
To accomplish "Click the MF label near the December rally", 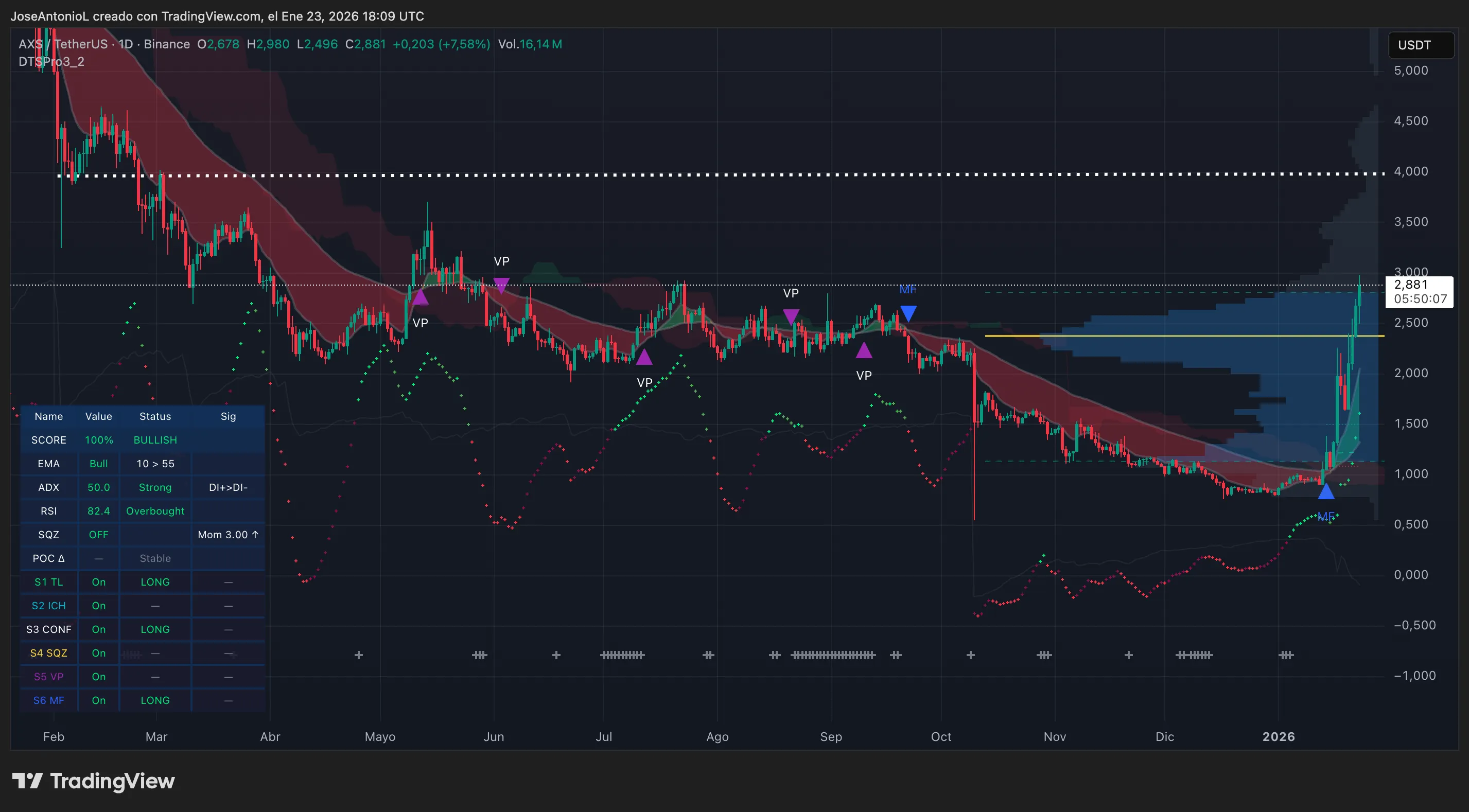I will click(1327, 516).
